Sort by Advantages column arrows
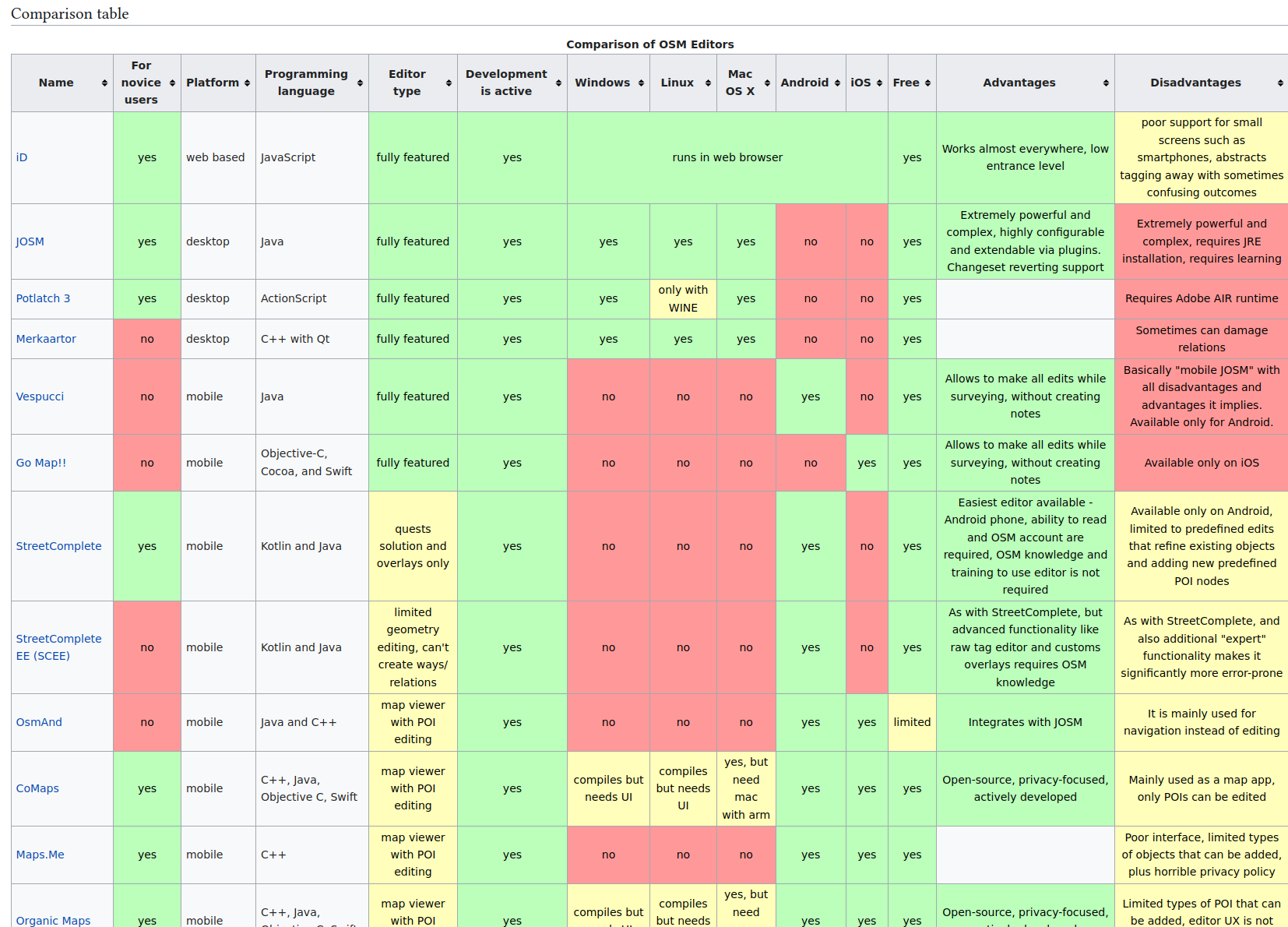The height and width of the screenshot is (927, 1288). tap(1106, 83)
